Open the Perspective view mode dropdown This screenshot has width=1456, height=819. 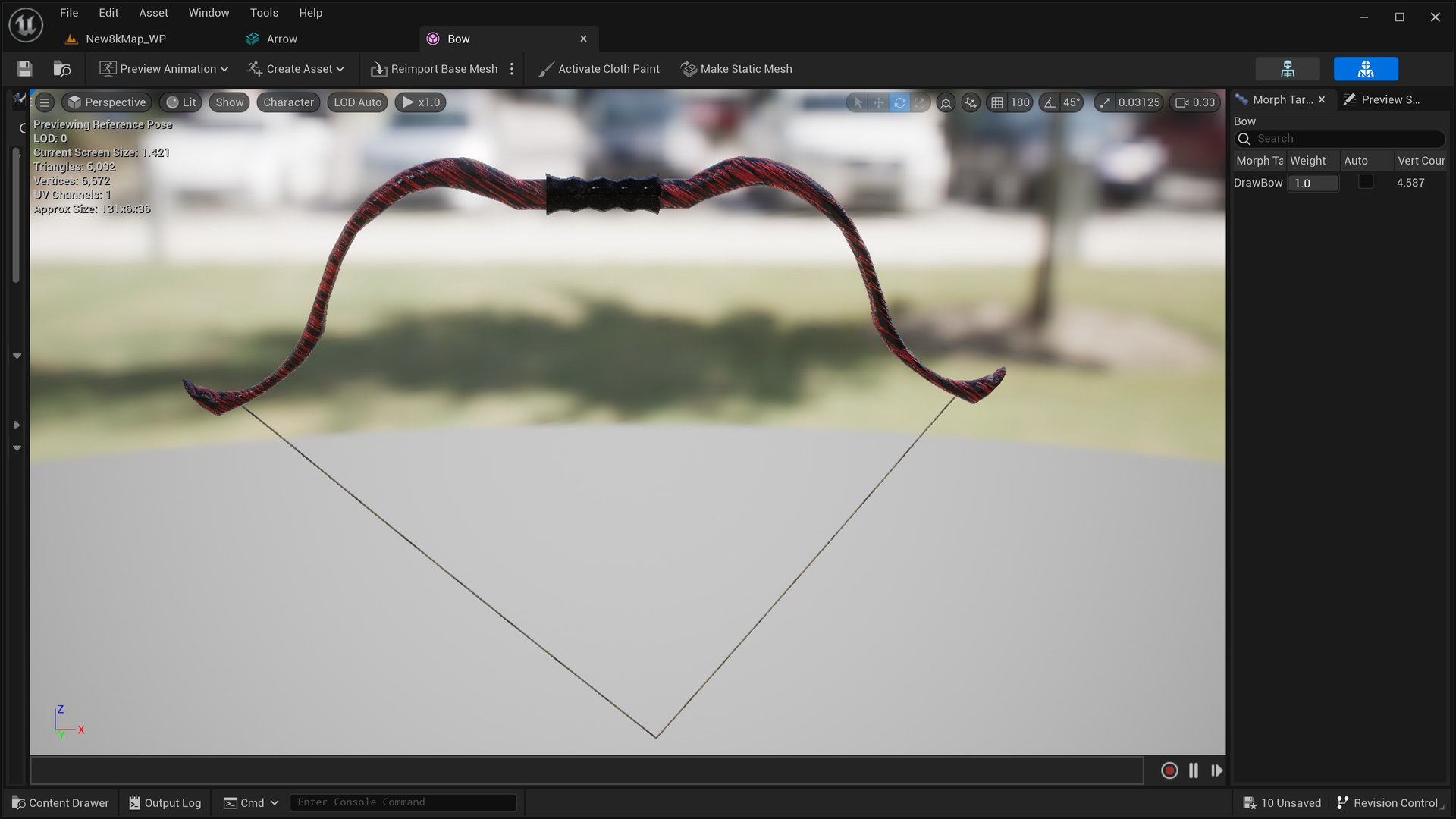[107, 102]
